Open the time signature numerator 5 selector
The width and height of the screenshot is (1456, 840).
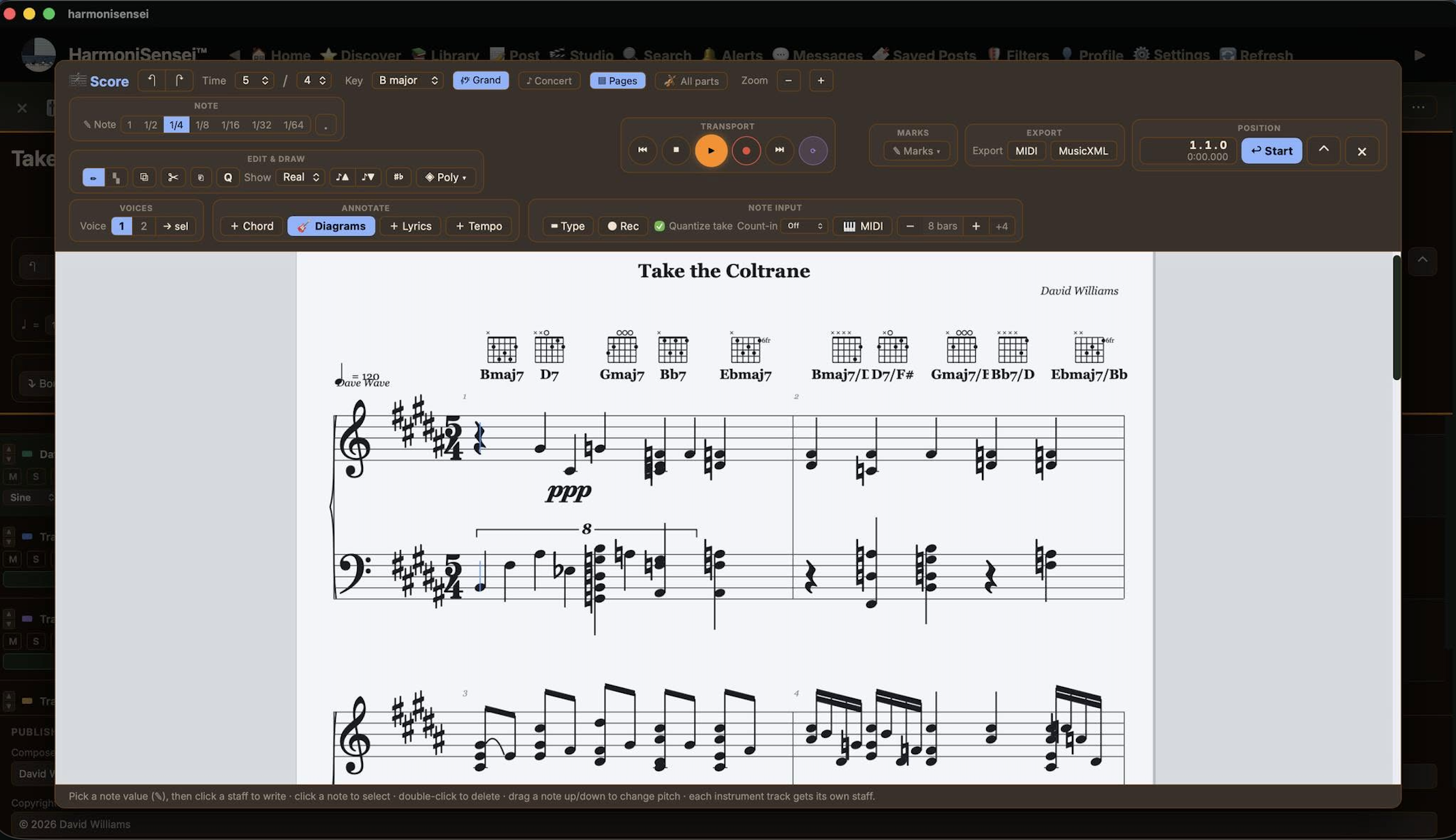(254, 80)
